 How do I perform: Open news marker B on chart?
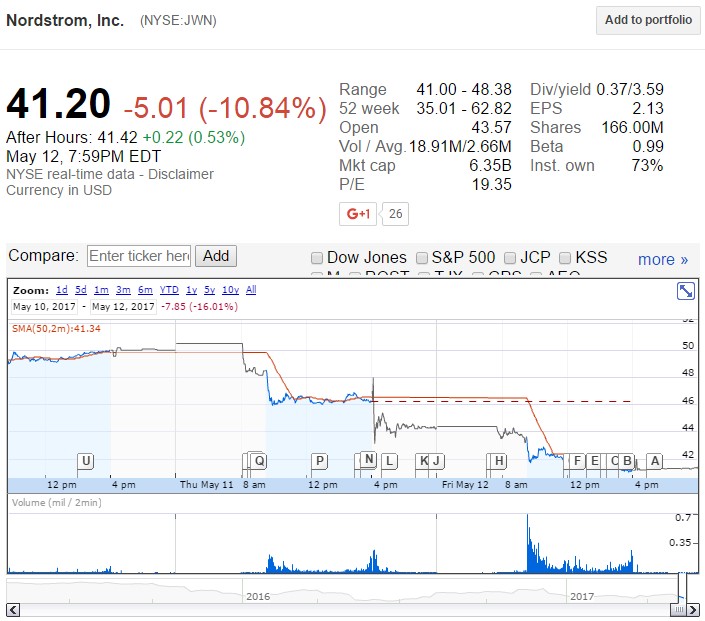point(627,461)
